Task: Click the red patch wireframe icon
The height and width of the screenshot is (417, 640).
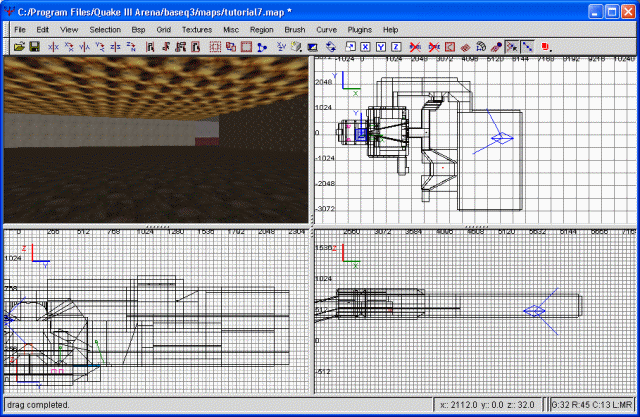Action: click(x=465, y=47)
